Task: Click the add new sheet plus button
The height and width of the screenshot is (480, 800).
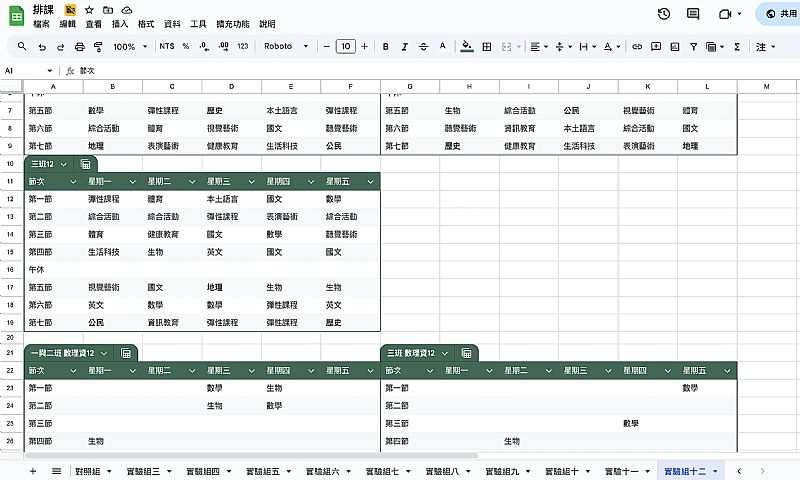Action: [x=32, y=470]
